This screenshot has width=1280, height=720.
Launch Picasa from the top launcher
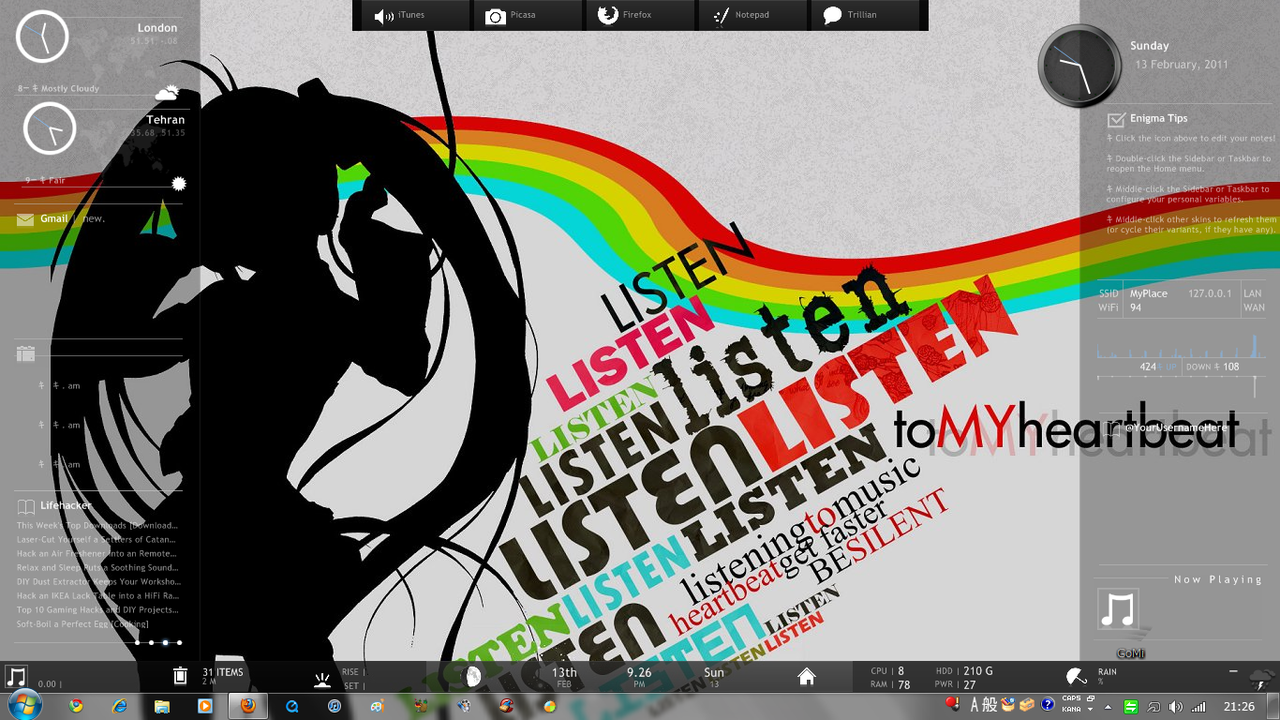(x=510, y=16)
